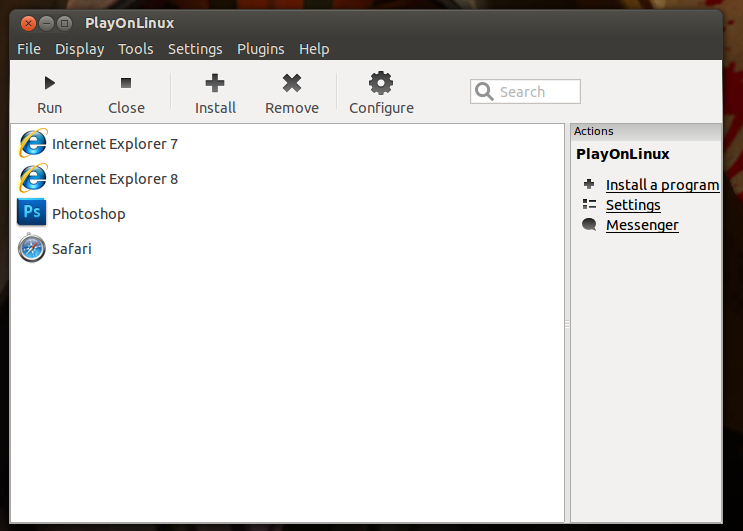Close the PlayOnLinux window
This screenshot has width=743, height=531.
[x=28, y=23]
